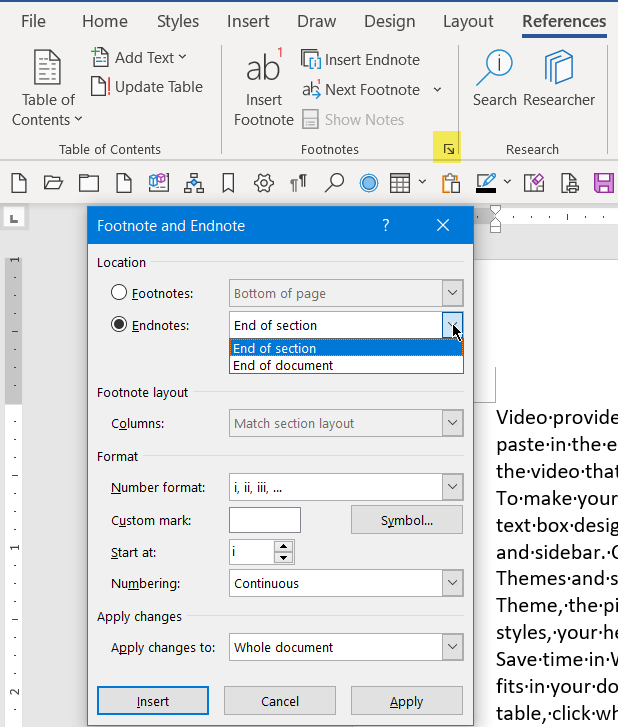The width and height of the screenshot is (618, 727).
Task: Click the Apply button
Action: point(407,701)
